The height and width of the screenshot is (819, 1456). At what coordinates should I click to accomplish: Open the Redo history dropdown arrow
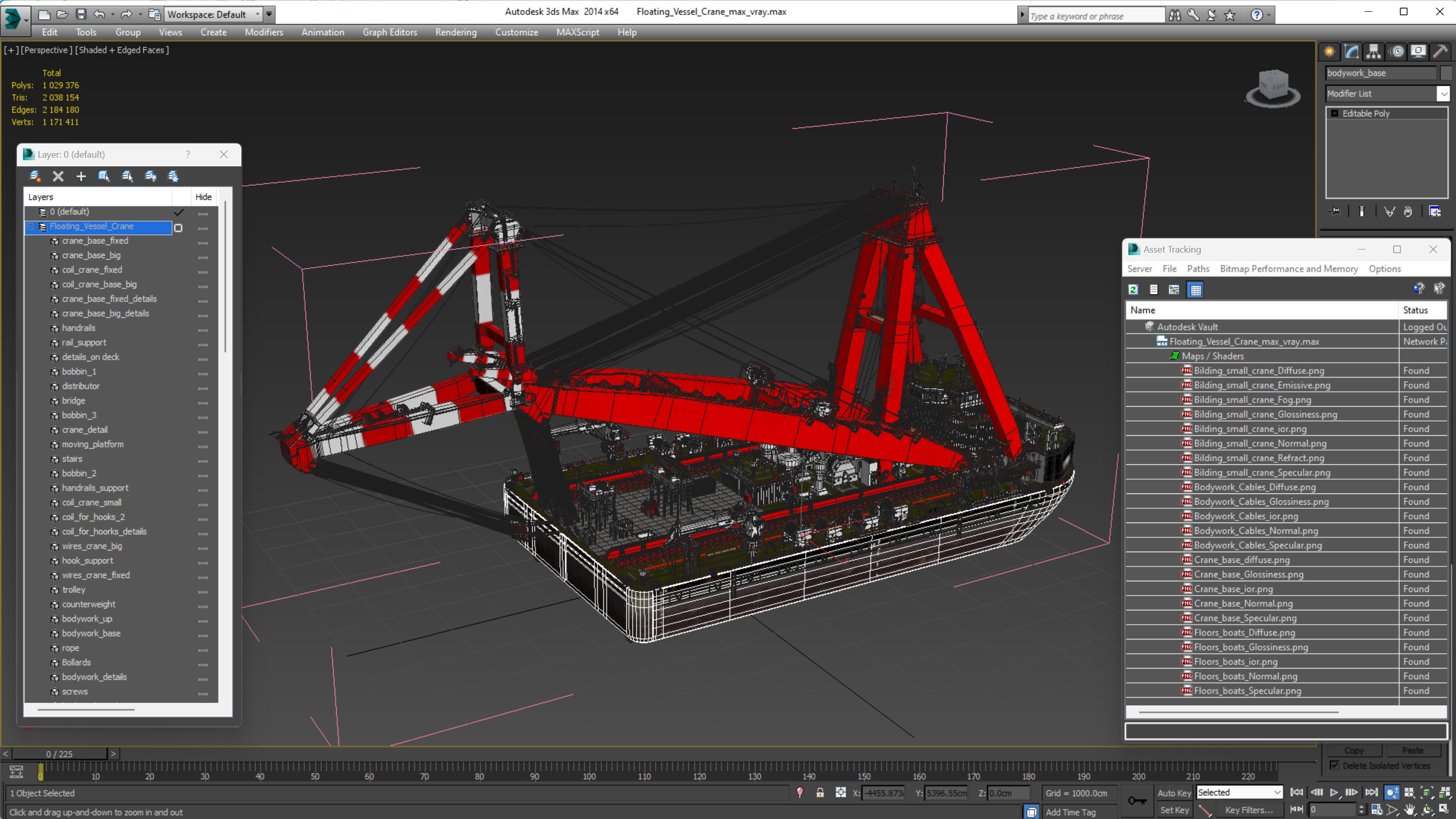pos(140,14)
